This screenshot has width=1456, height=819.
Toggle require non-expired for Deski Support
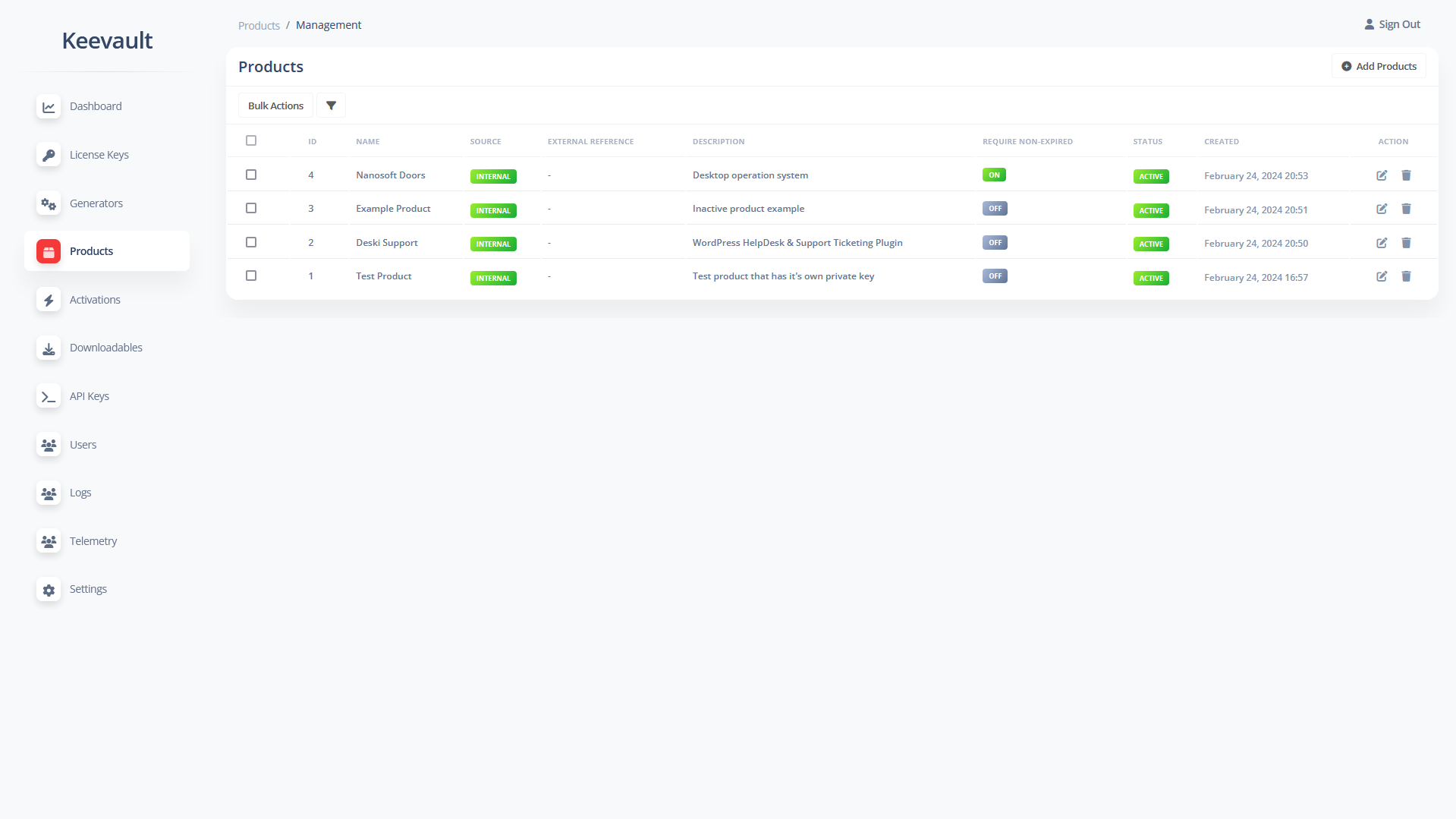click(995, 243)
